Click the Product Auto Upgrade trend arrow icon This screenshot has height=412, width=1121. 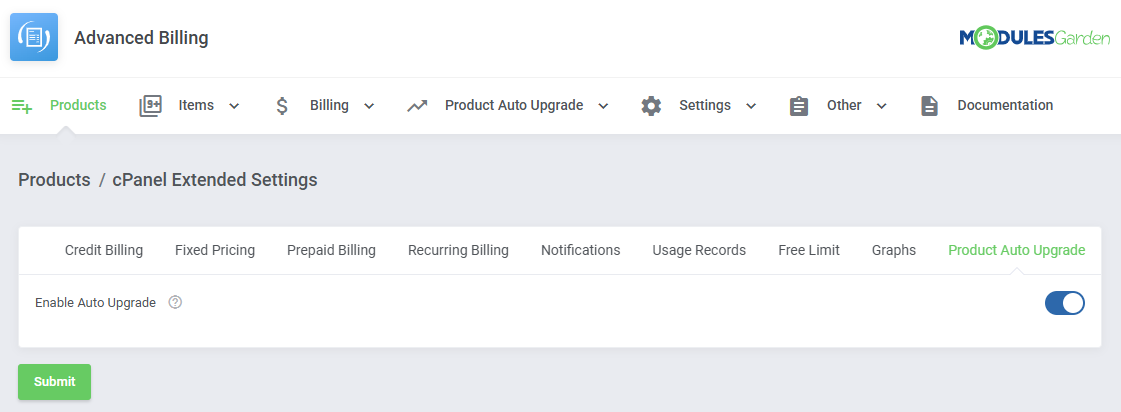click(x=417, y=106)
